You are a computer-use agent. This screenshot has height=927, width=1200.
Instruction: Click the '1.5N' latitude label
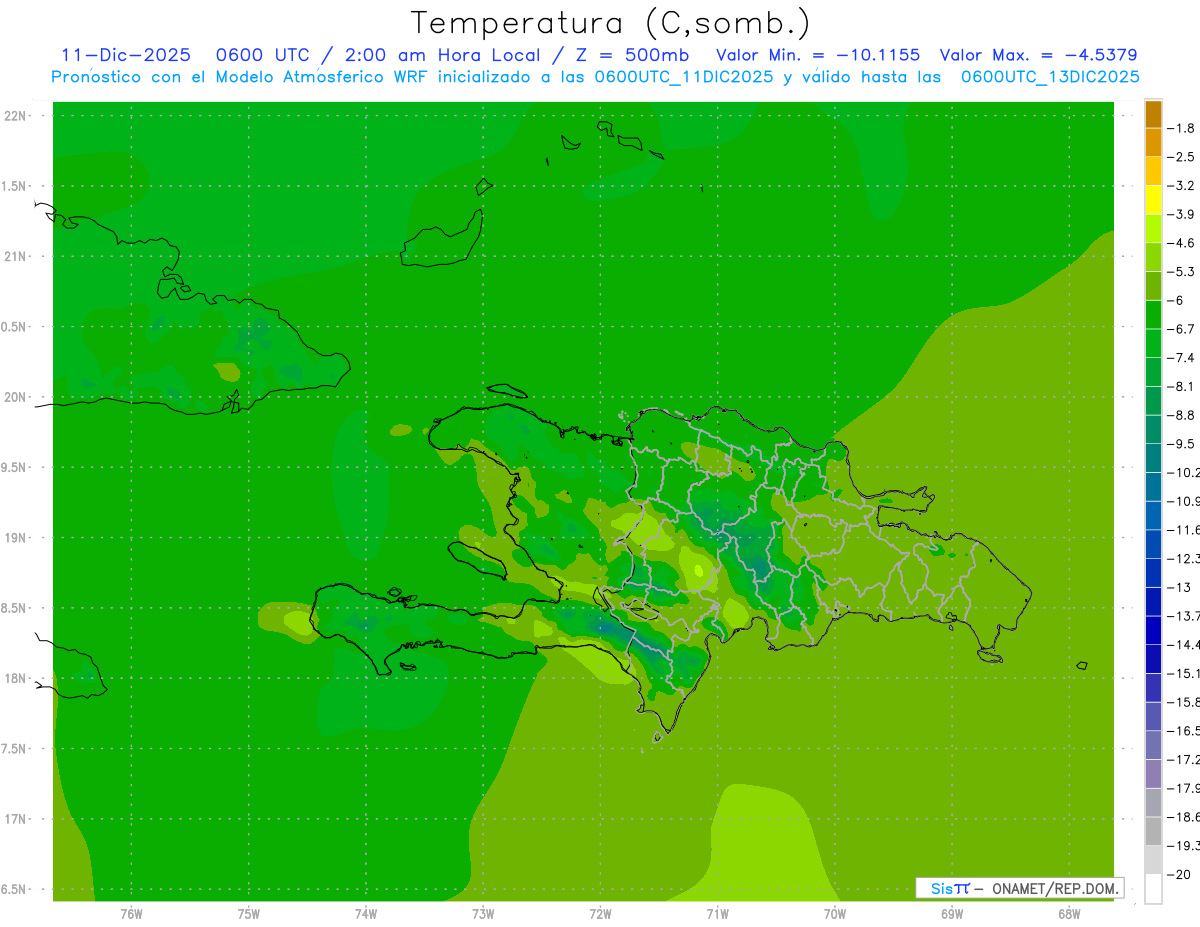coord(14,186)
